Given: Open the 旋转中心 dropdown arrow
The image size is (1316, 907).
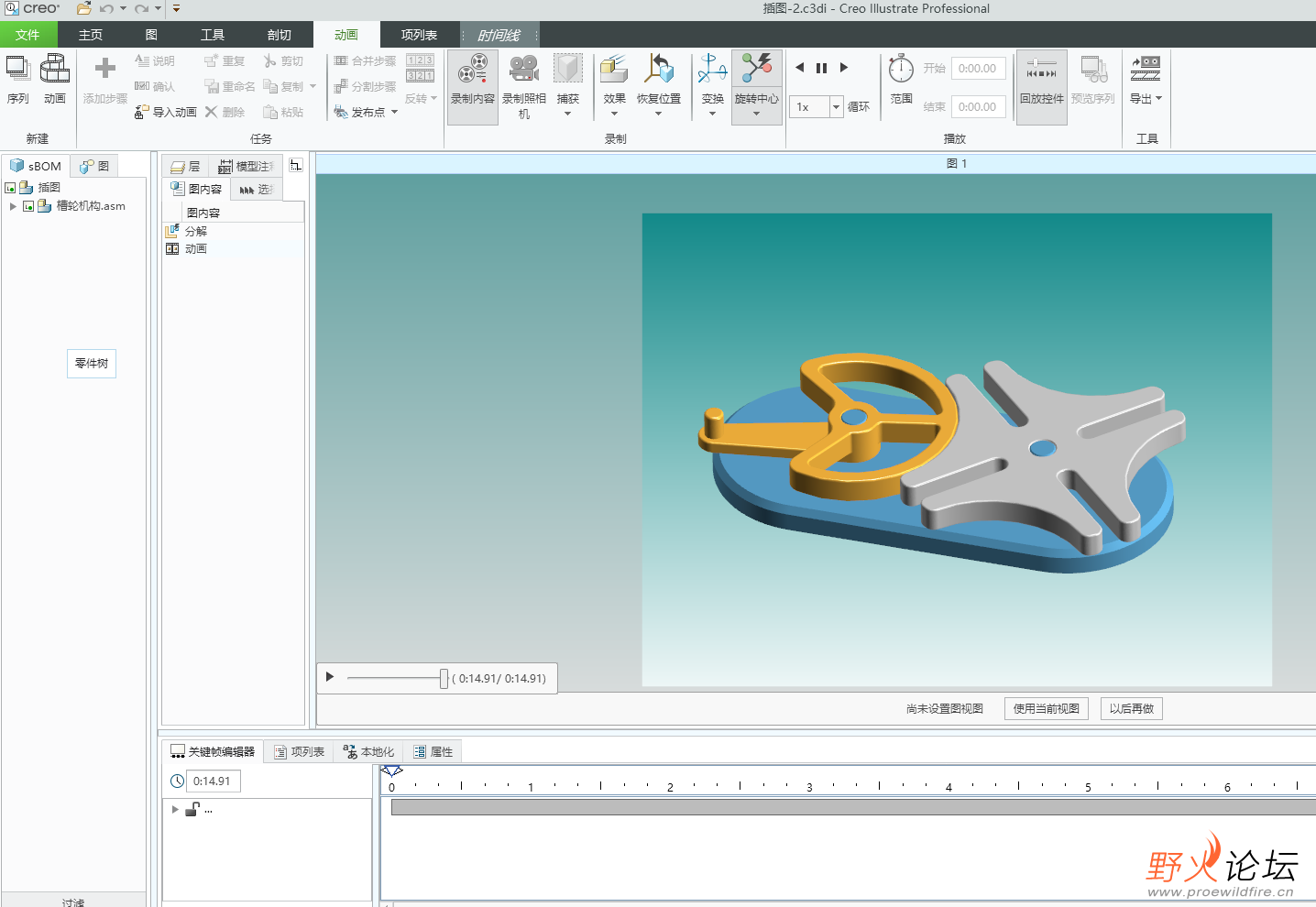Looking at the screenshot, I should [757, 114].
